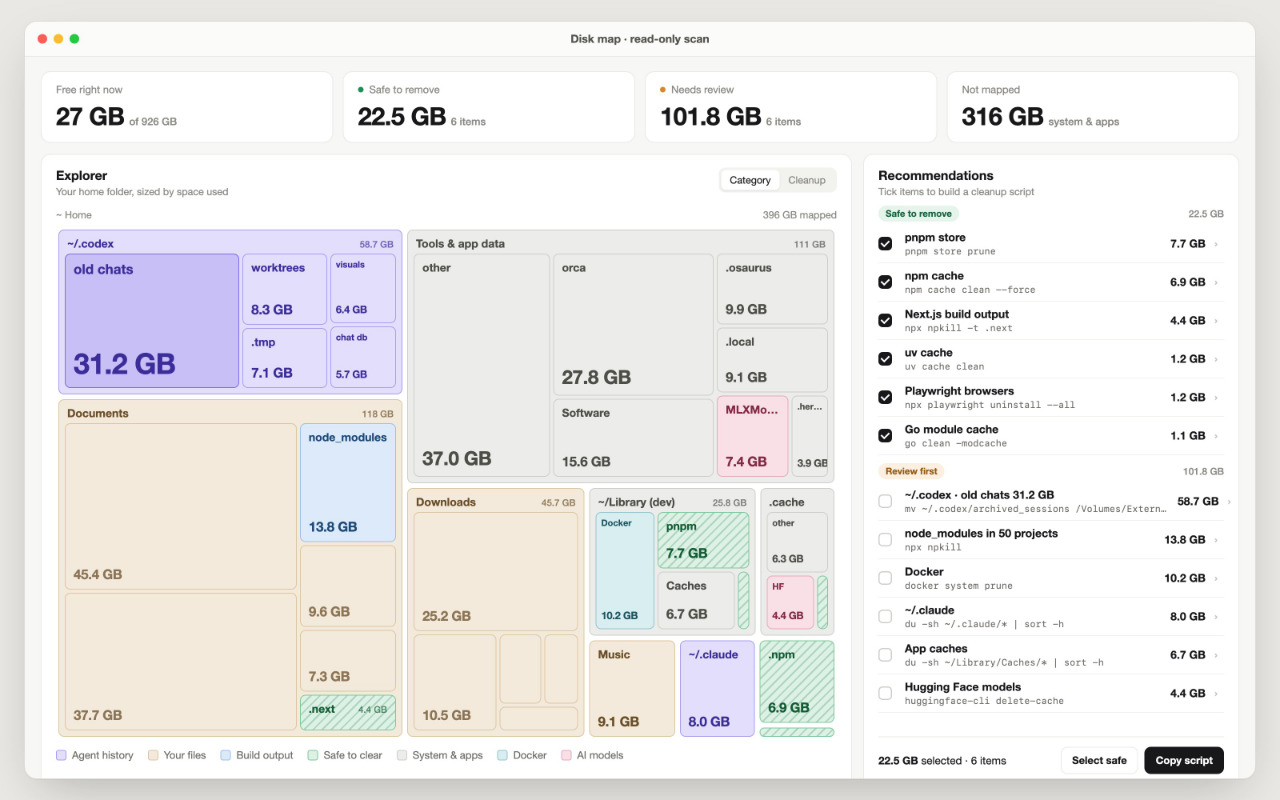The height and width of the screenshot is (800, 1280).
Task: Select the .osaurus 9.9 GB tile
Action: (x=772, y=288)
